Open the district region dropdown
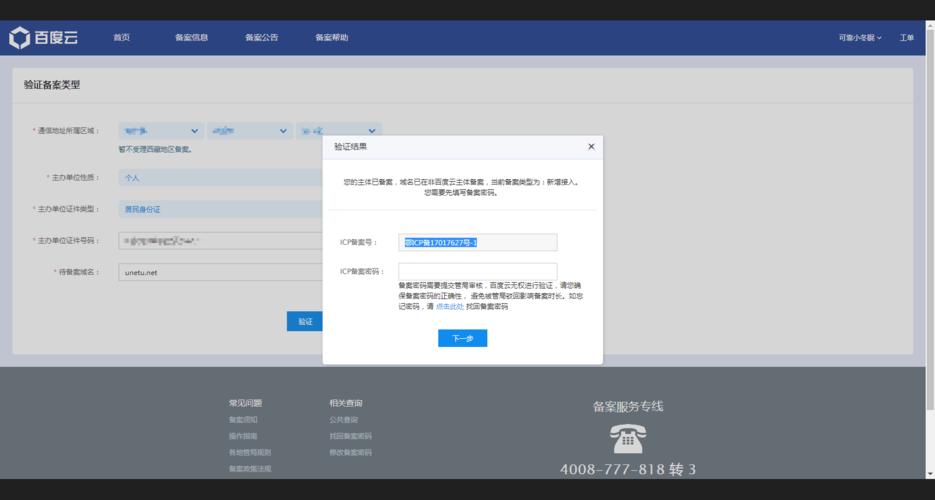This screenshot has width=935, height=500. click(x=339, y=131)
